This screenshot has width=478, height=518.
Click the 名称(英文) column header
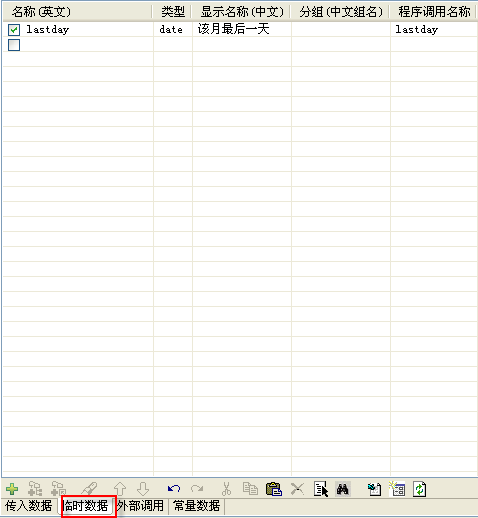[x=78, y=12]
